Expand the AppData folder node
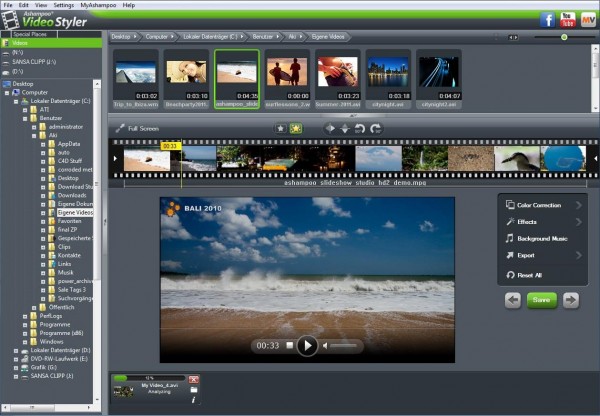This screenshot has width=600, height=416. (x=43, y=144)
